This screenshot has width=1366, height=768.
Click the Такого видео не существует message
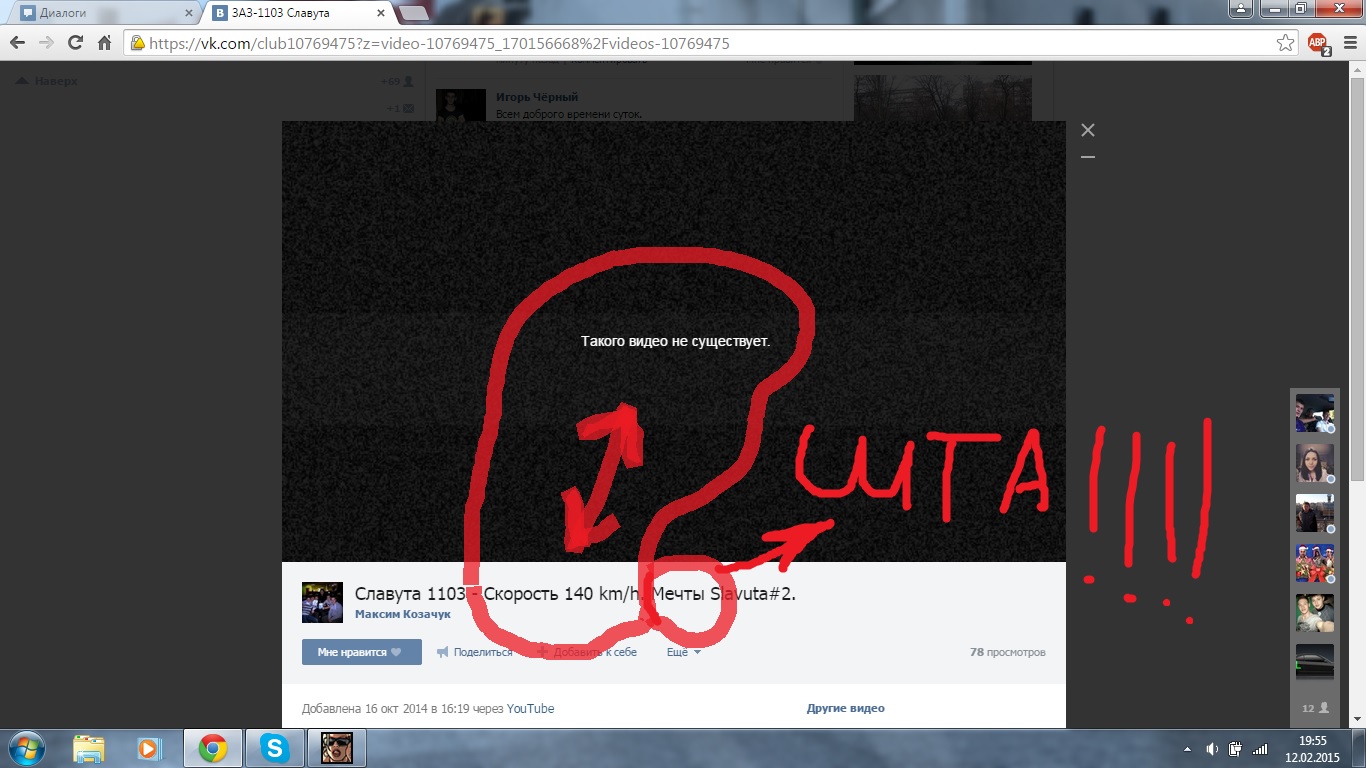coord(675,341)
